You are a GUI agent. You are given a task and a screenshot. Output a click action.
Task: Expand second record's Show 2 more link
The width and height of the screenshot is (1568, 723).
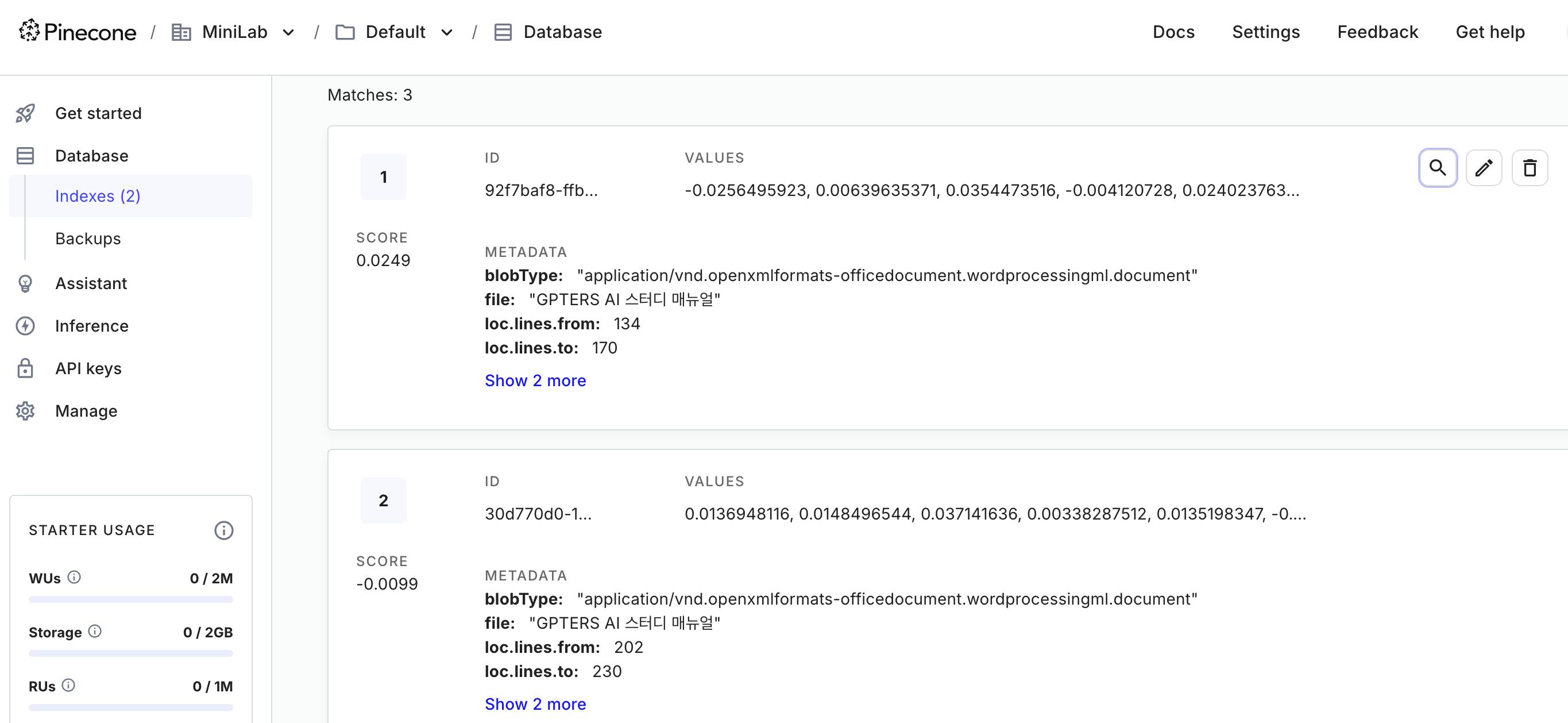tap(535, 704)
